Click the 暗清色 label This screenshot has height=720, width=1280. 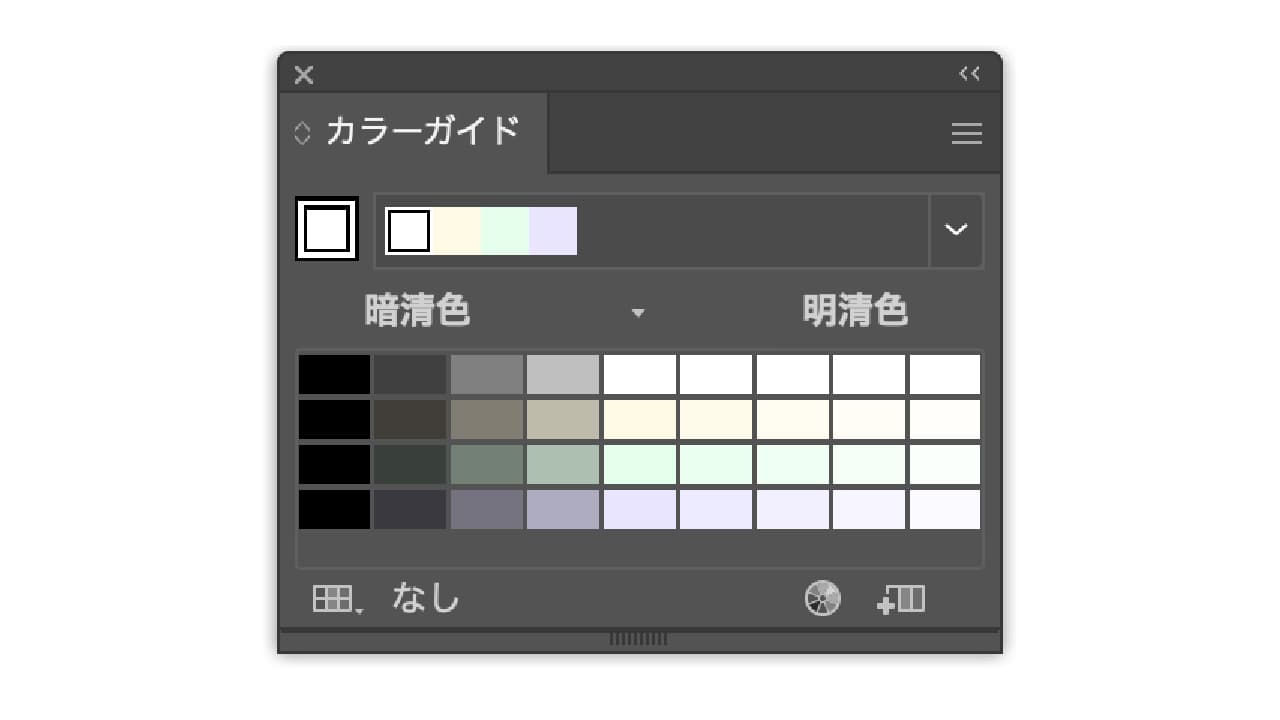pos(418,311)
